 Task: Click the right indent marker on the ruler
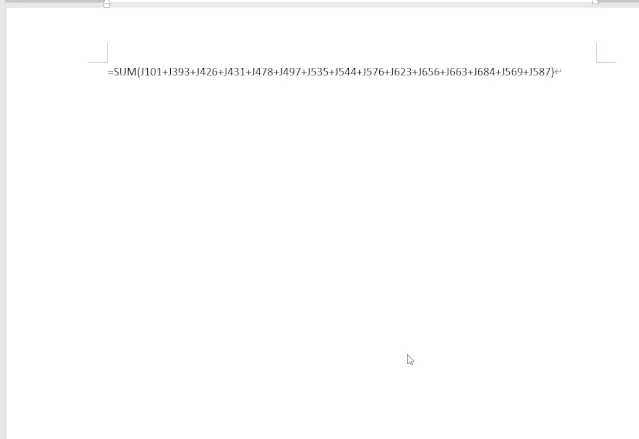tap(595, 2)
